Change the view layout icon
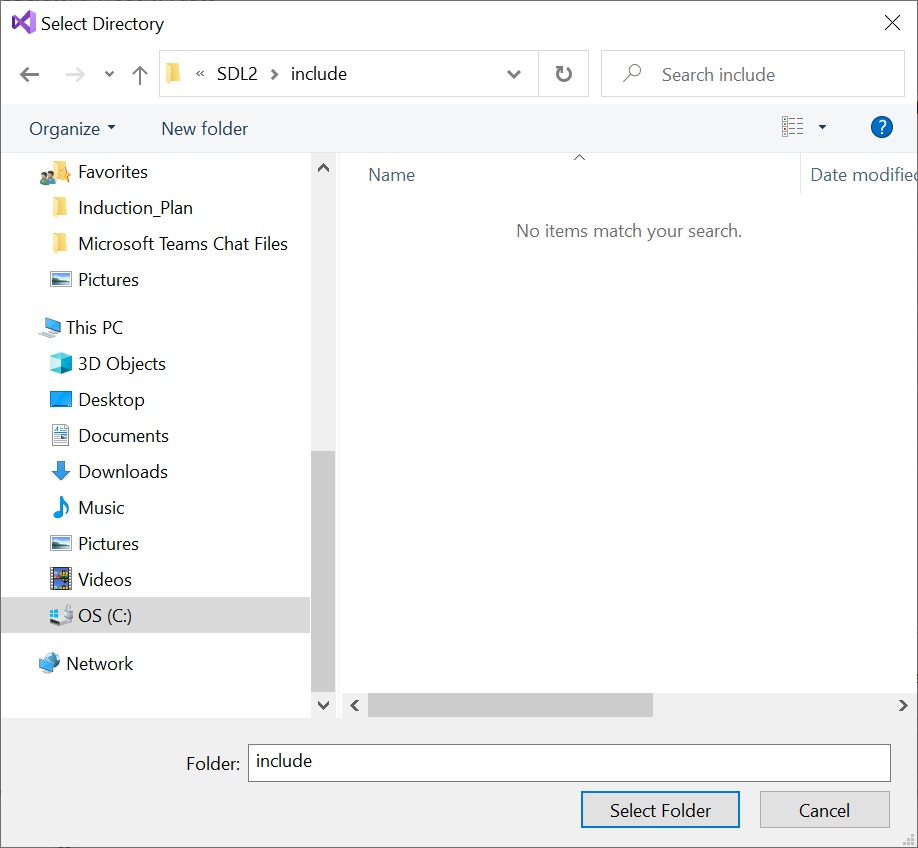This screenshot has height=848, width=918. [x=793, y=126]
